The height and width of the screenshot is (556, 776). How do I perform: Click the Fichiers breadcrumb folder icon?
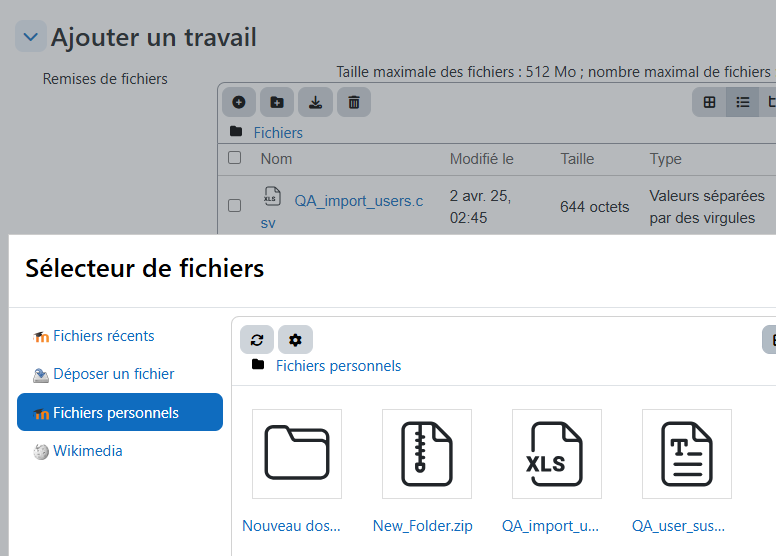pyautogui.click(x=236, y=131)
